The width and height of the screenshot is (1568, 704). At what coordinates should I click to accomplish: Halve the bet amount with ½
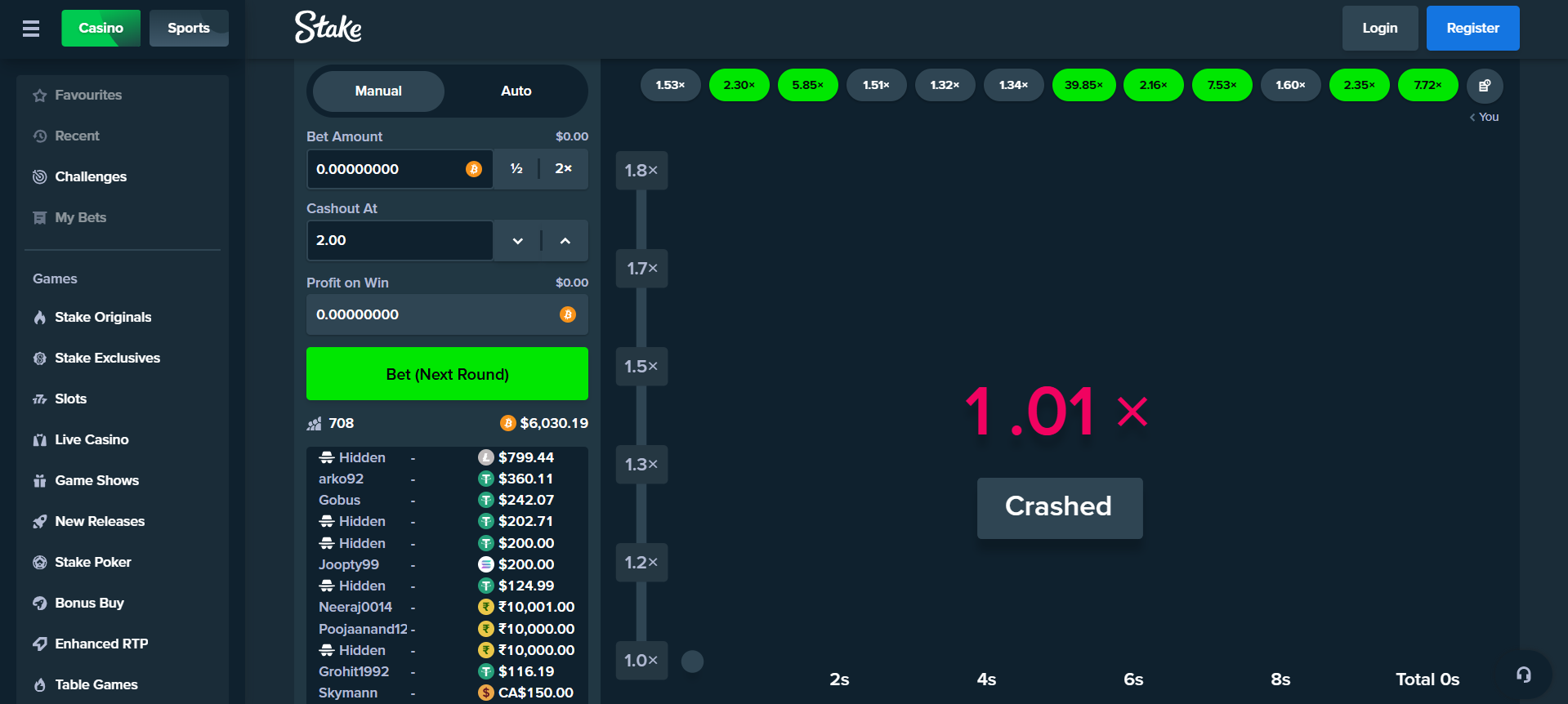point(516,169)
